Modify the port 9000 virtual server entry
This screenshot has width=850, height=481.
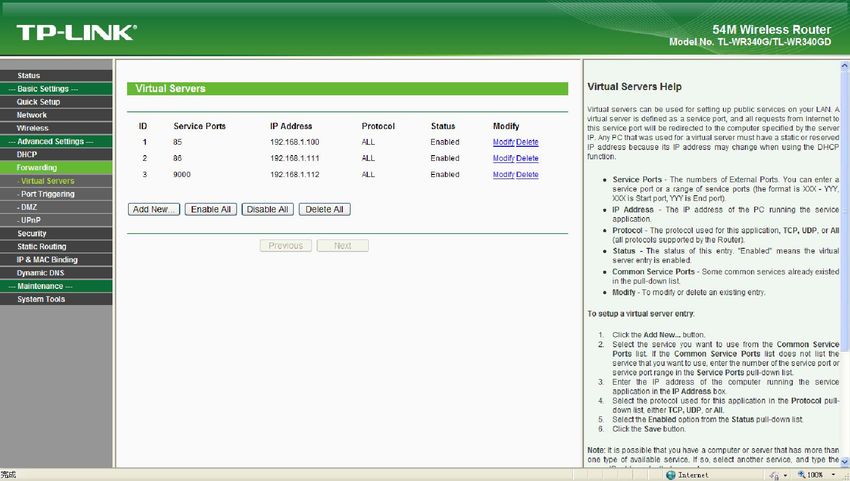(x=503, y=175)
